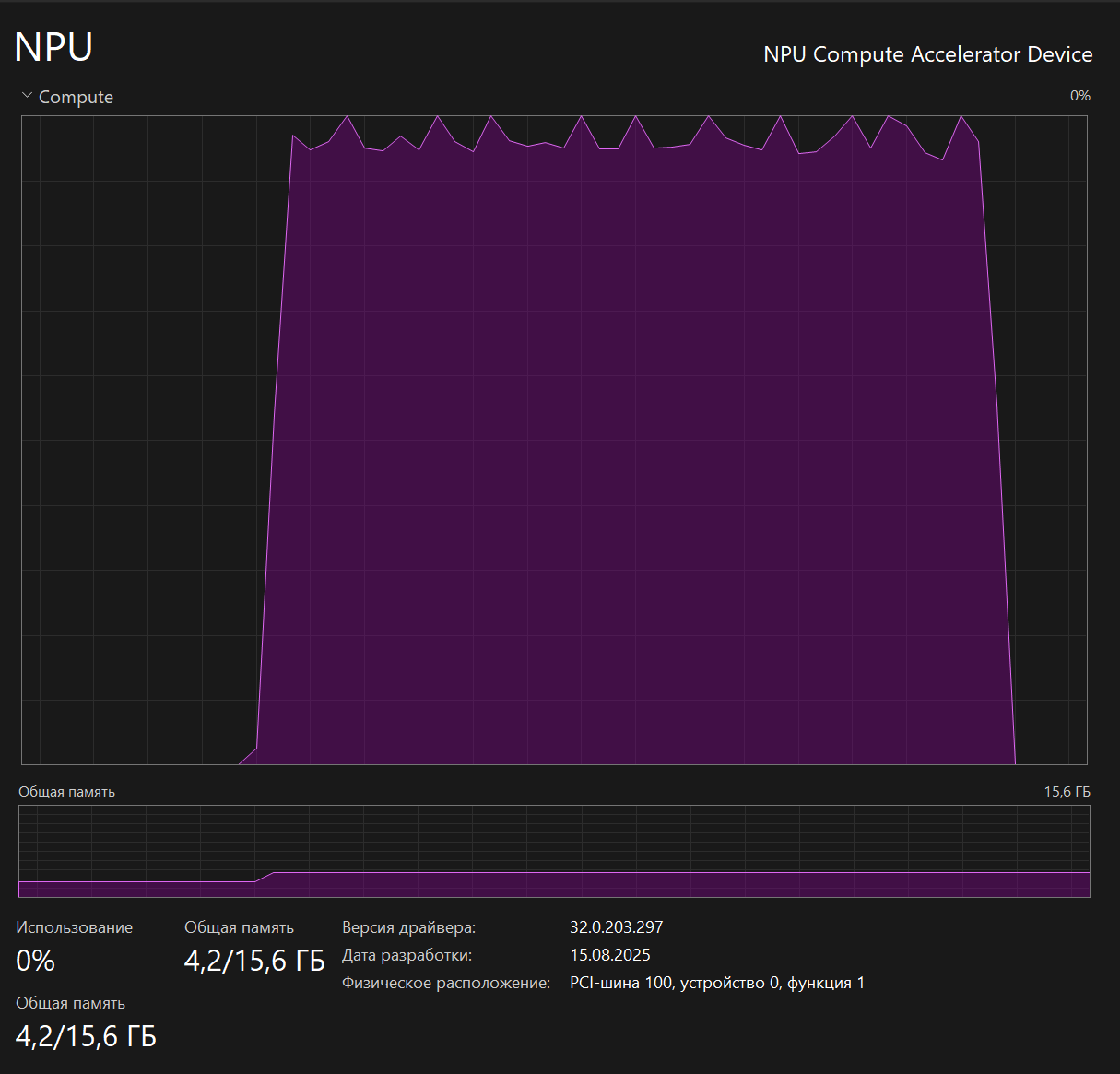Viewport: 1120px width, 1074px height.
Task: Click the 0% label above Compute graph
Action: [1079, 96]
